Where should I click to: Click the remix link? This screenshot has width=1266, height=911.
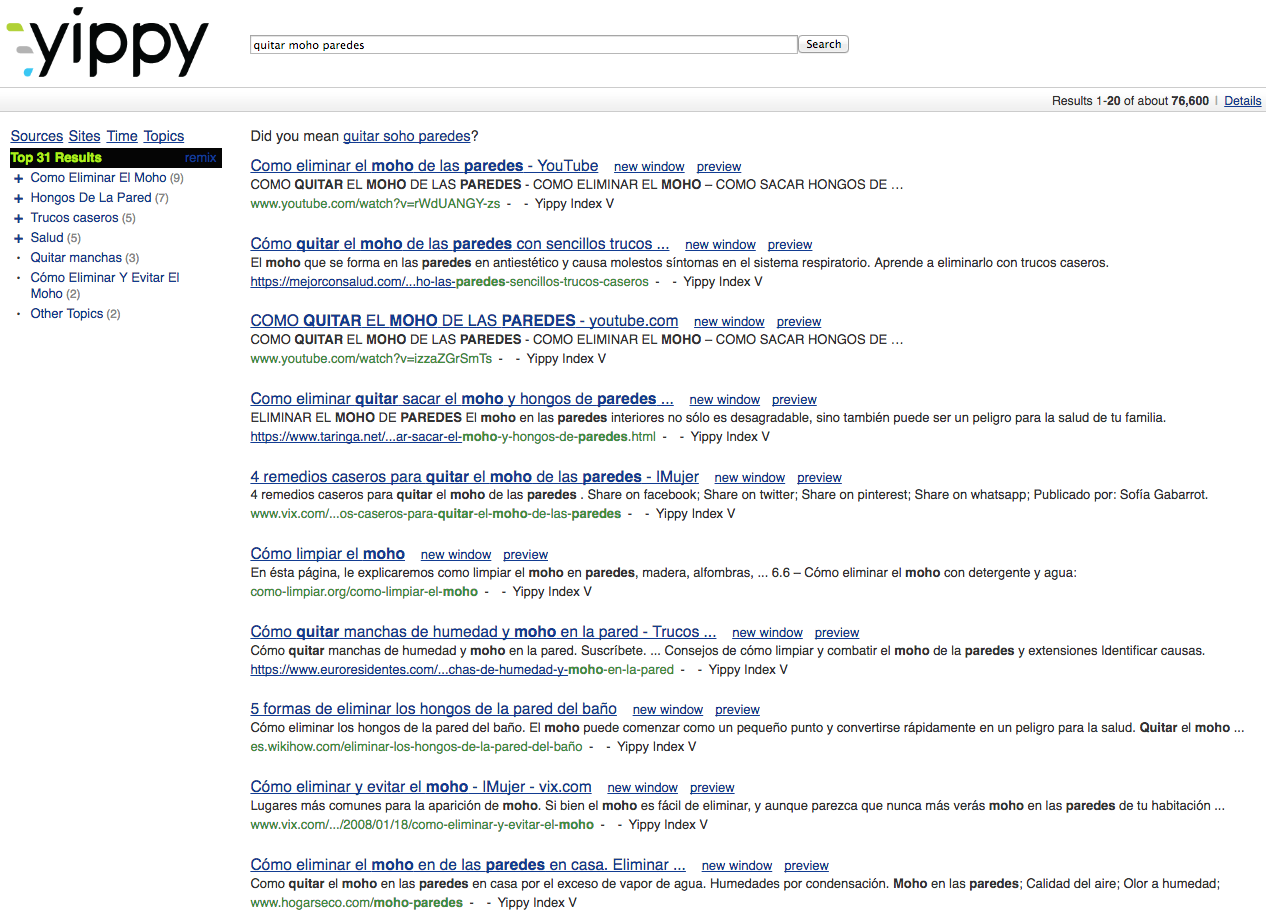[200, 158]
